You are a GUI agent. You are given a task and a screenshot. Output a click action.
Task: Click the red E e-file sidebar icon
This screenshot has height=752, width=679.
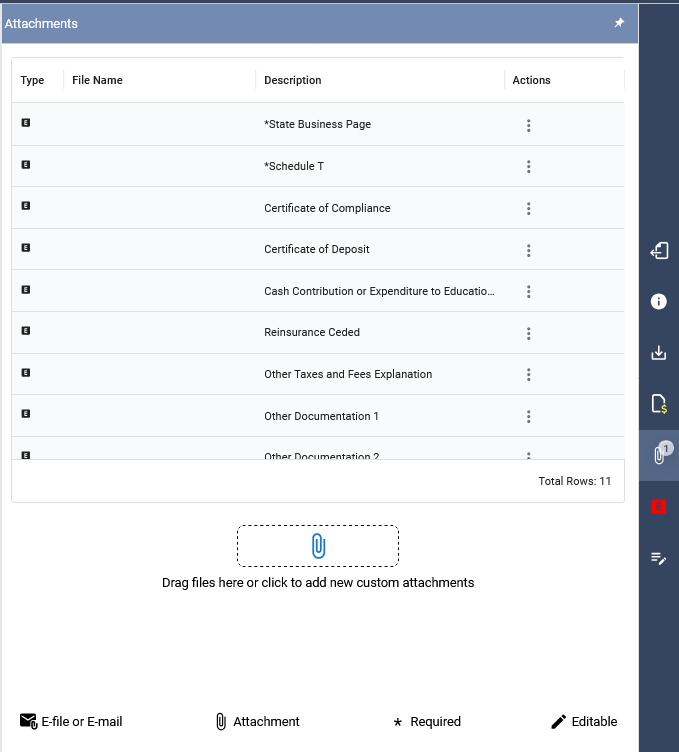pos(658,506)
